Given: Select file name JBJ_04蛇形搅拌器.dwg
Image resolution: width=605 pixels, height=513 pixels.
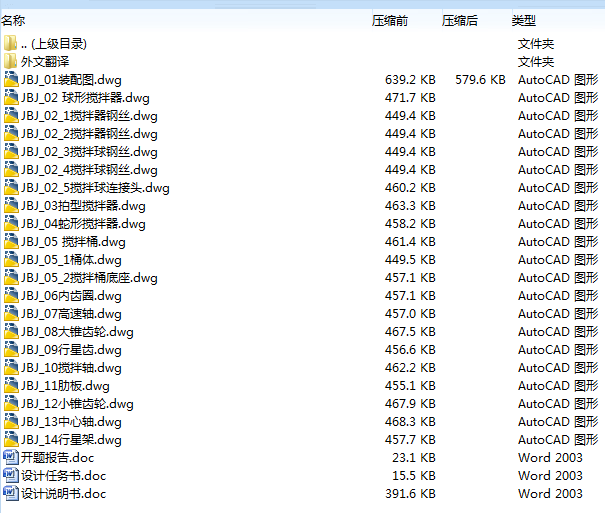Looking at the screenshot, I should pyautogui.click(x=83, y=224).
